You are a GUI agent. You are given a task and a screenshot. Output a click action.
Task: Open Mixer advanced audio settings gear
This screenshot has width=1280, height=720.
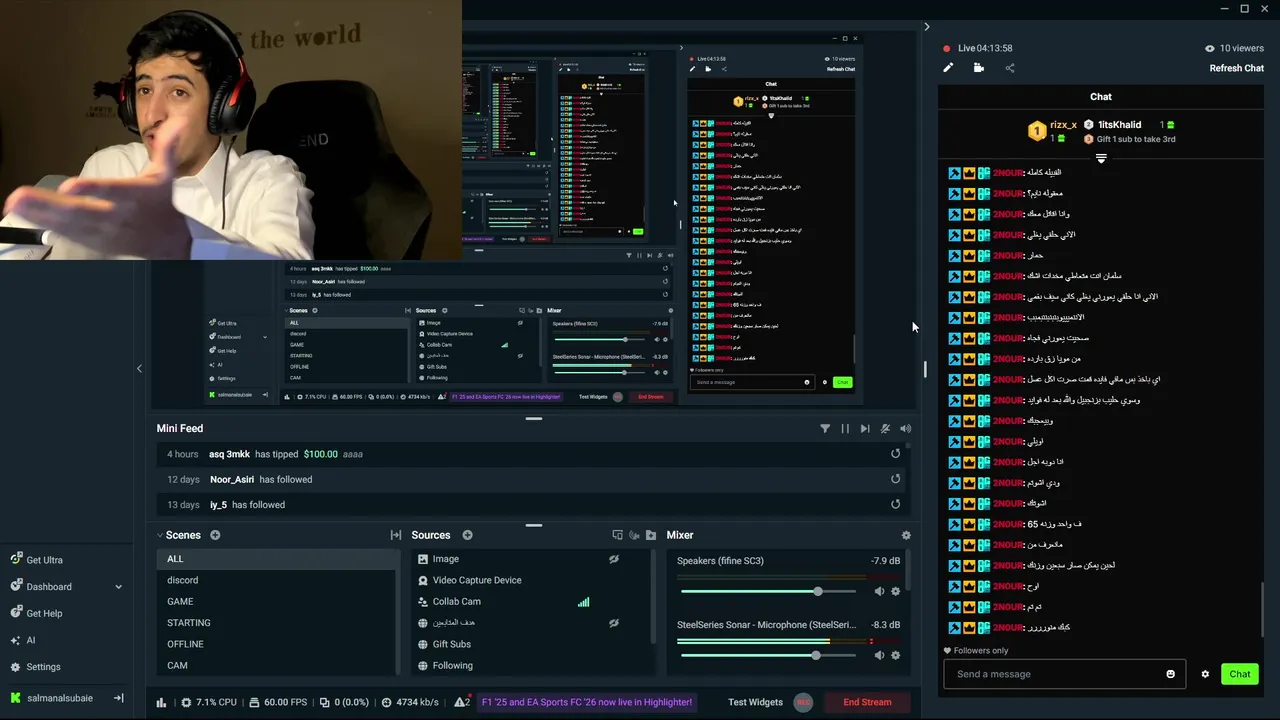point(906,535)
